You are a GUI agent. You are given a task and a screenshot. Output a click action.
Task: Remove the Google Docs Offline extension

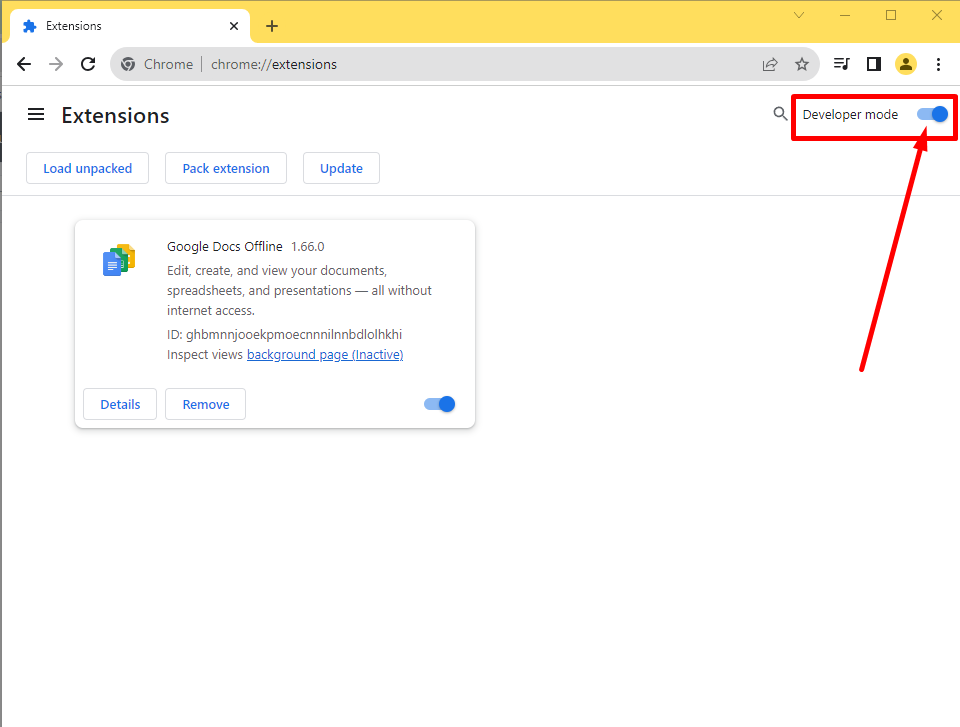pos(205,404)
